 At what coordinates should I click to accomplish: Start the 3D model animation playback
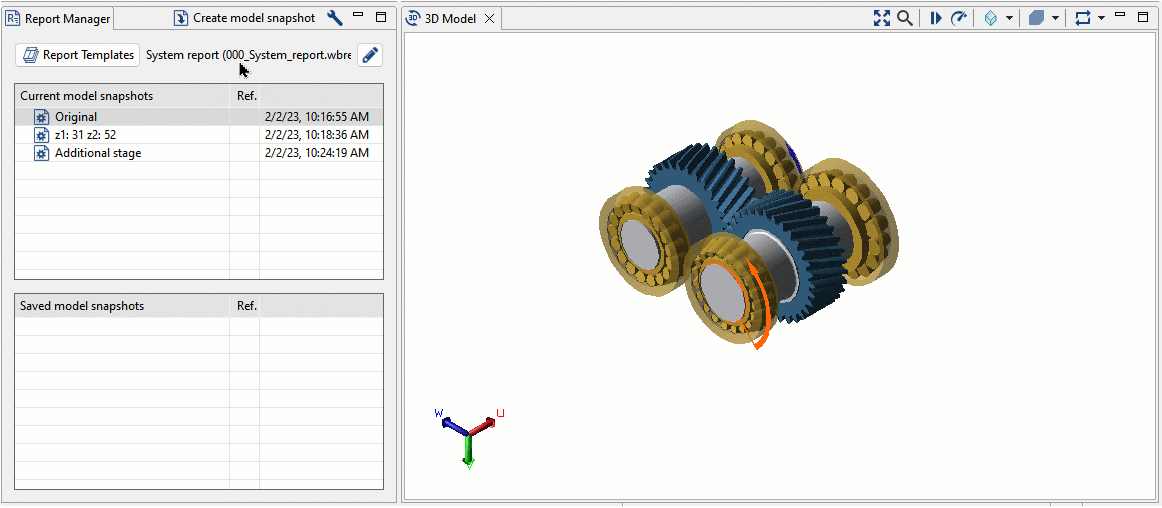936,18
